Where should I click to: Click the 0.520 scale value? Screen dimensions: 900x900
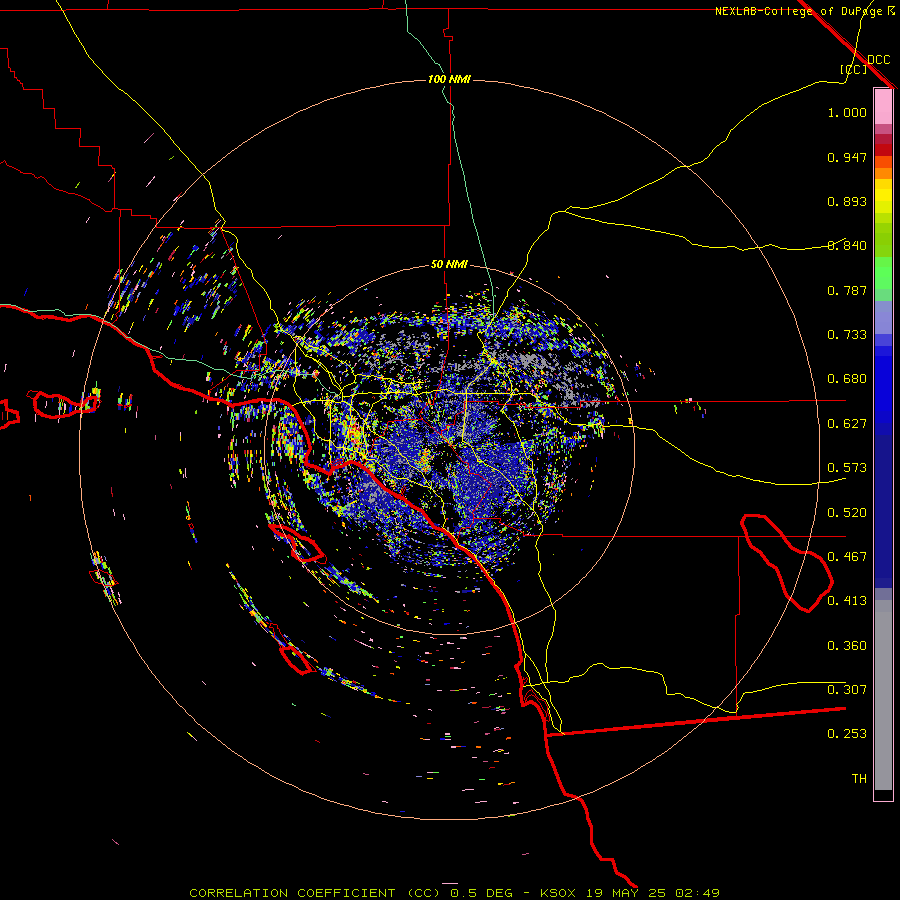[847, 513]
